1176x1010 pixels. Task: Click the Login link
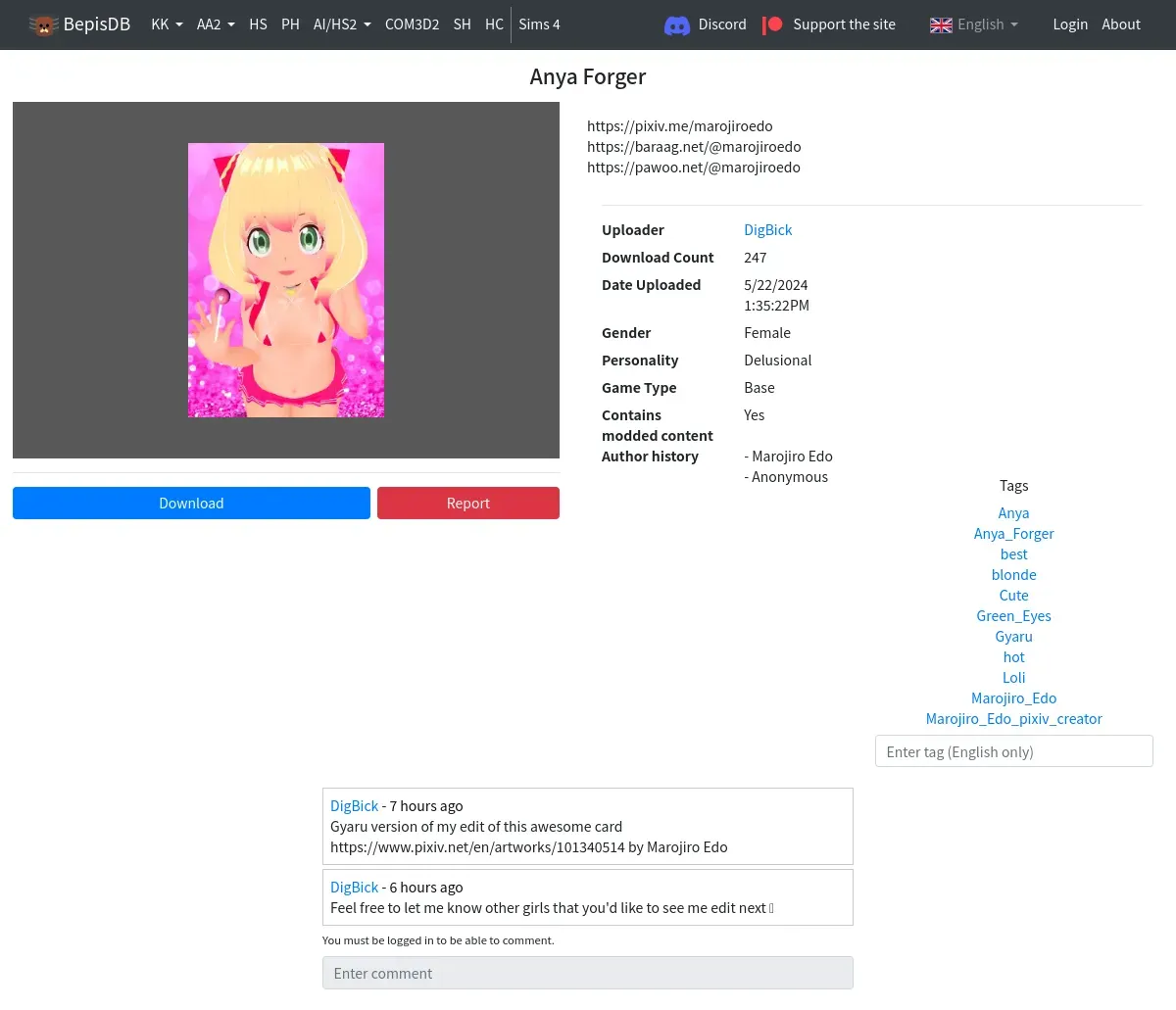pyautogui.click(x=1070, y=24)
